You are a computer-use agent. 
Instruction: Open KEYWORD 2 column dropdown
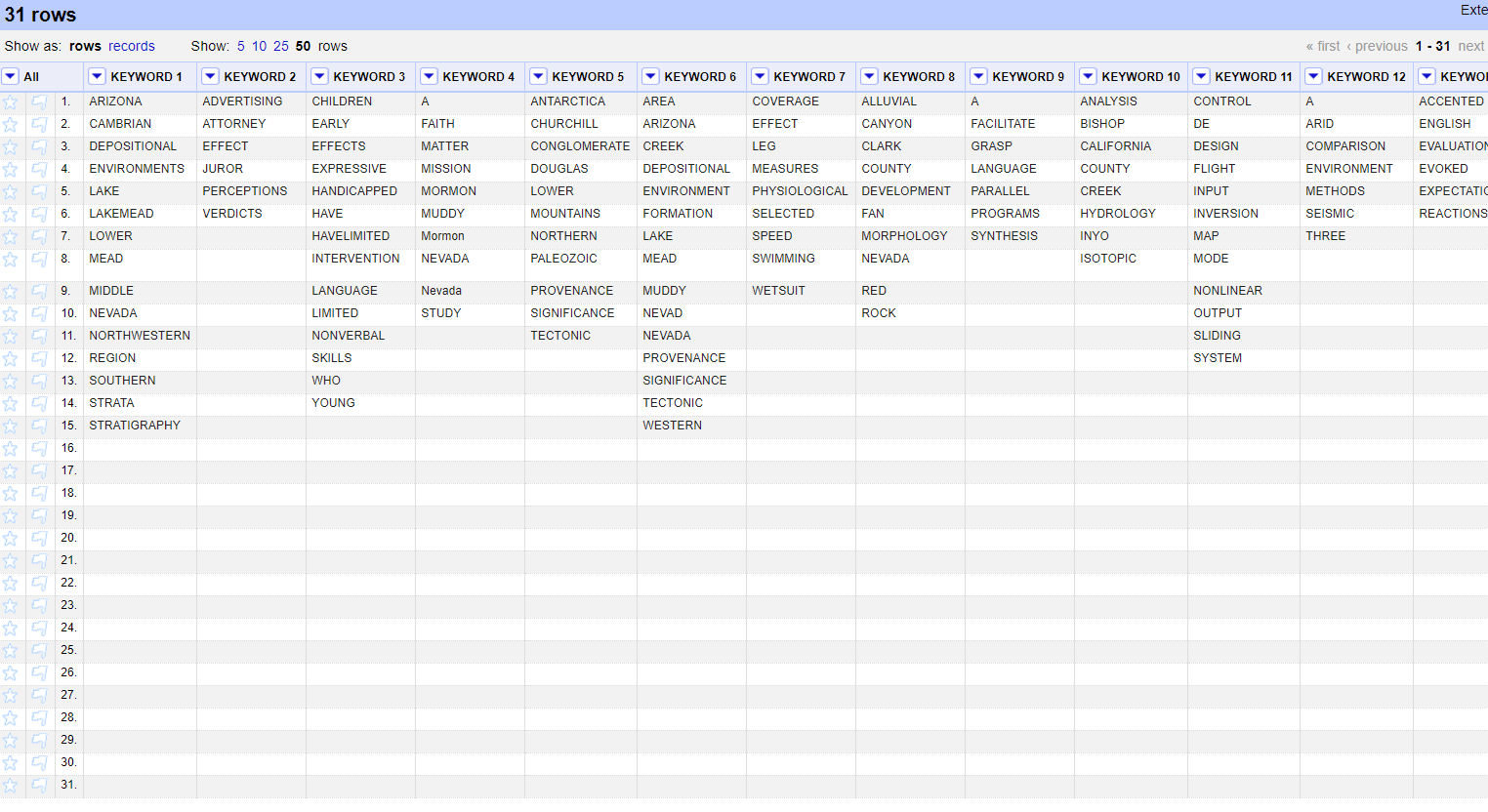(210, 76)
